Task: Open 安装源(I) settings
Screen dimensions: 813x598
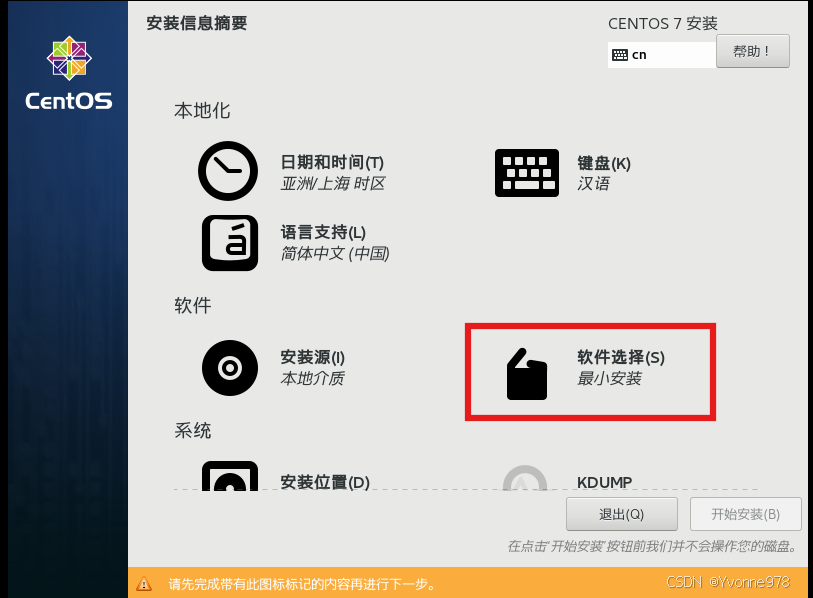Action: click(x=313, y=357)
